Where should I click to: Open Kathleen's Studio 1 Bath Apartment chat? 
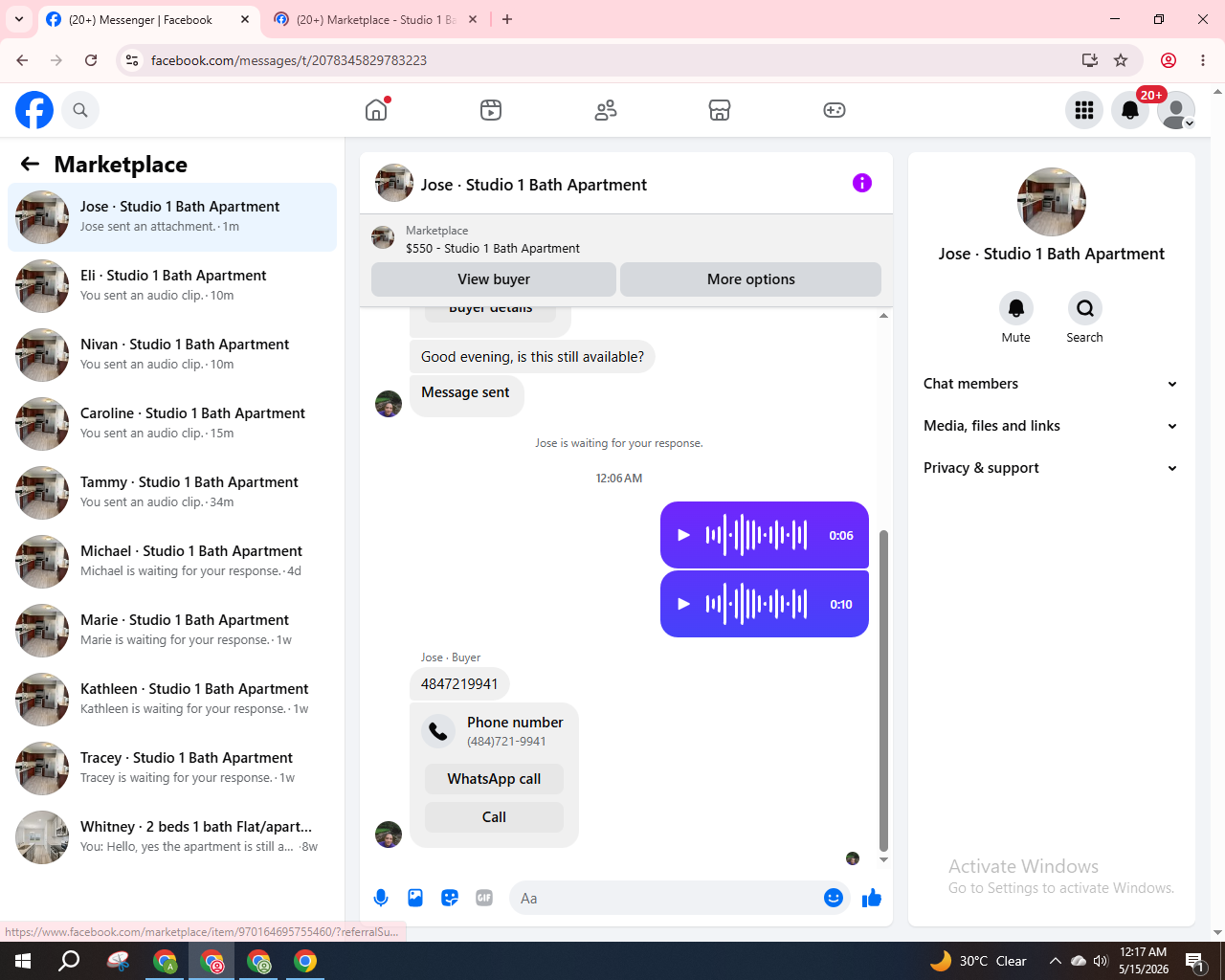pyautogui.click(x=172, y=700)
